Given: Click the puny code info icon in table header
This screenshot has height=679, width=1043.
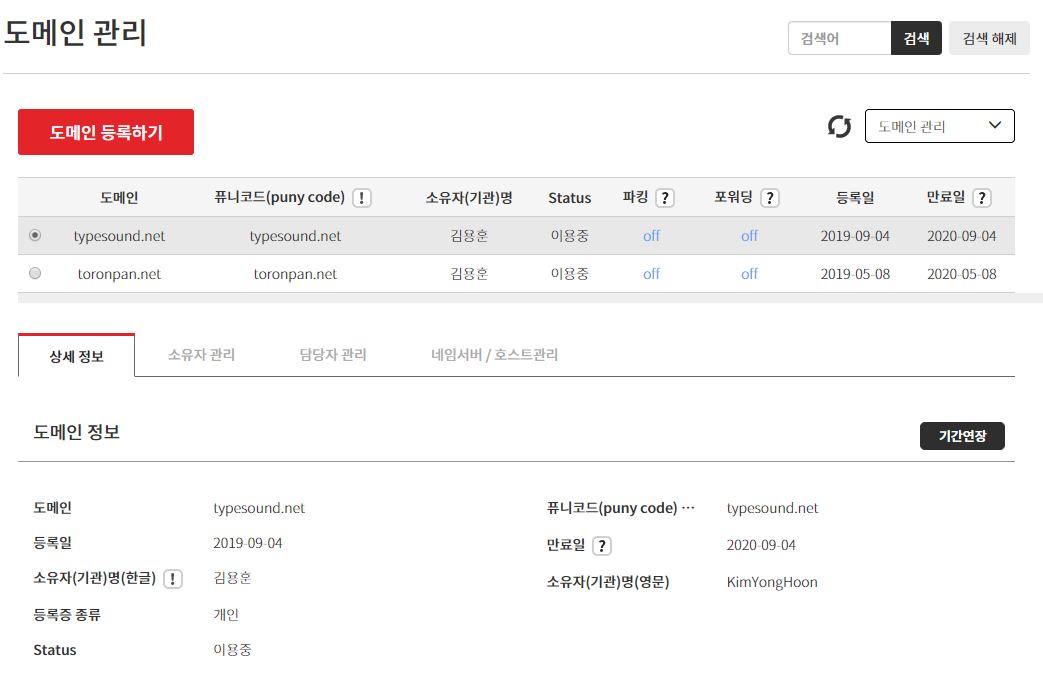Looking at the screenshot, I should coord(362,198).
